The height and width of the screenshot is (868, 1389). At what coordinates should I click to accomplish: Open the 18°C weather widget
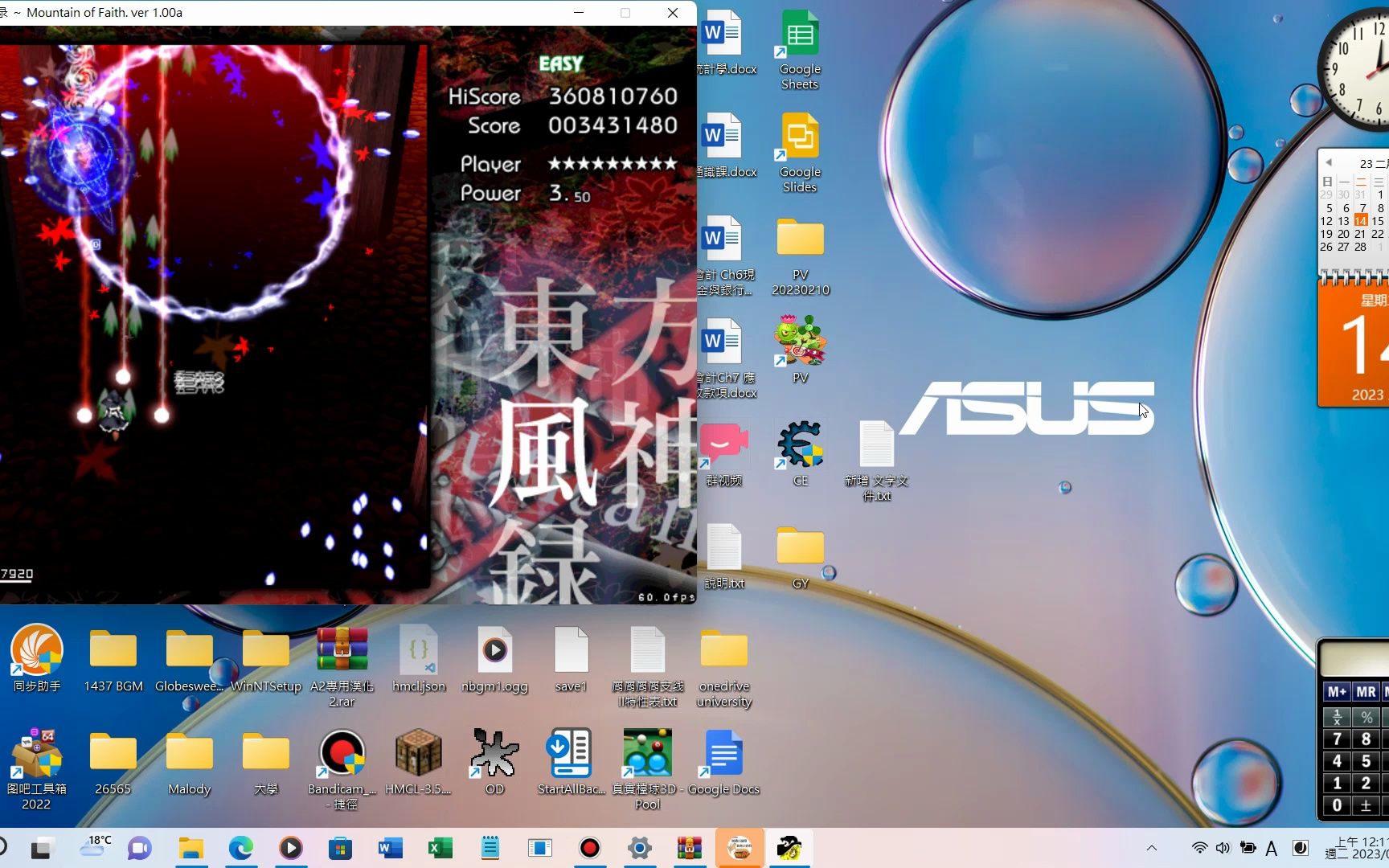(x=95, y=846)
